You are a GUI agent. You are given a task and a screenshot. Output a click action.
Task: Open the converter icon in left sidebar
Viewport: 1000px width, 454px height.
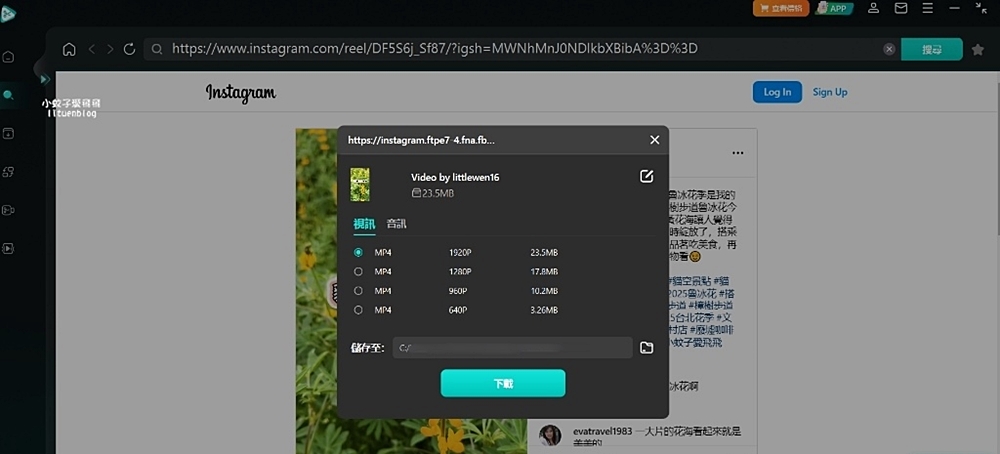click(8, 172)
